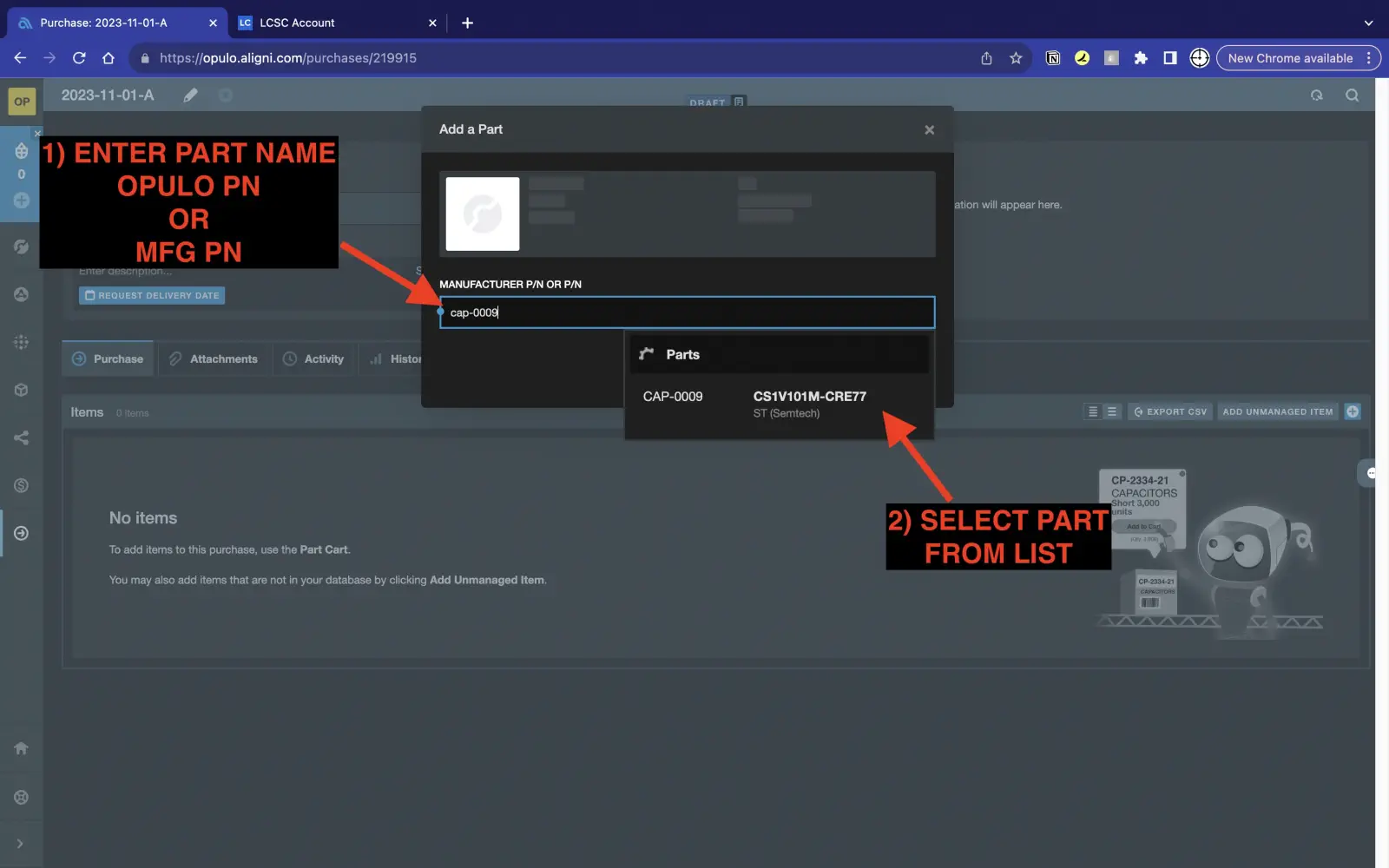Click the pencil edit icon beside purchase name

pos(190,95)
